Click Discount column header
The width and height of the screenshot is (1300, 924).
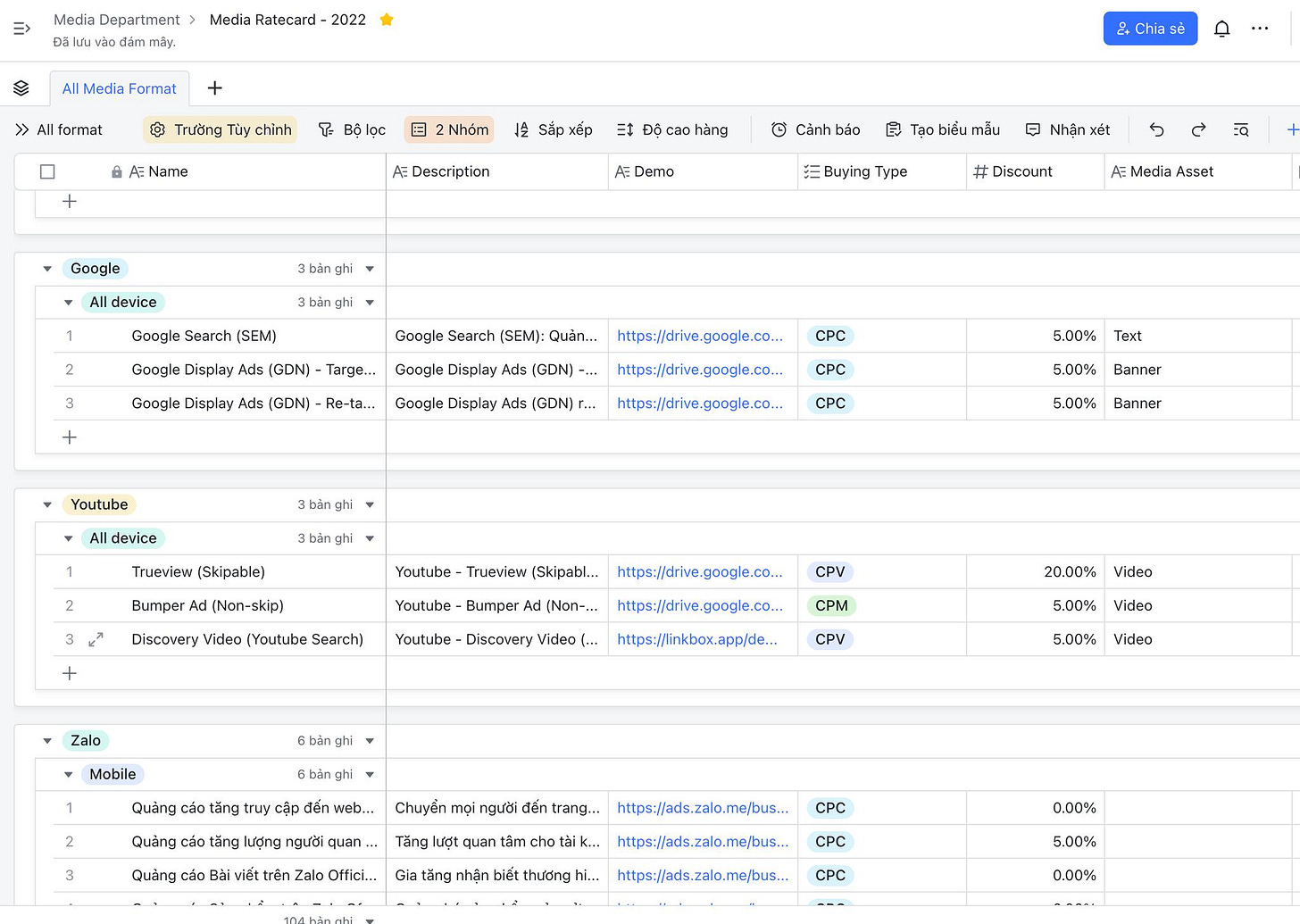pos(1035,171)
